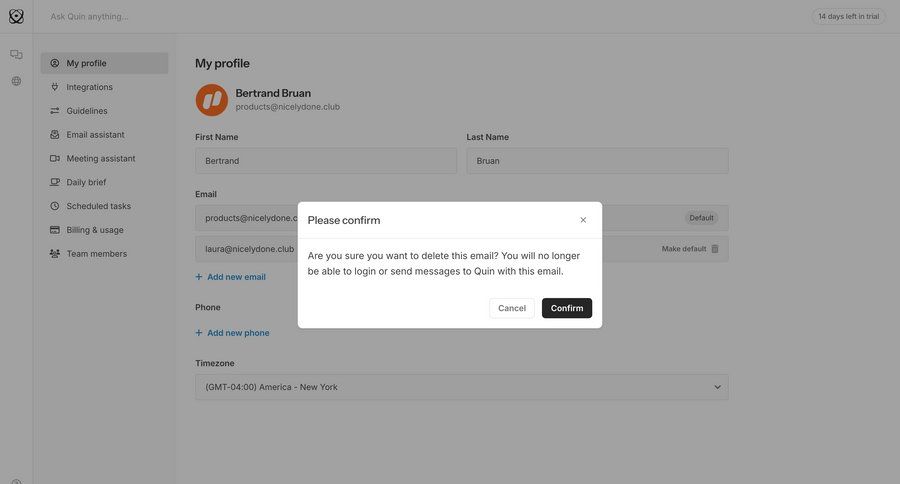
Task: Click the globe icon in left rail
Action: tap(16, 81)
